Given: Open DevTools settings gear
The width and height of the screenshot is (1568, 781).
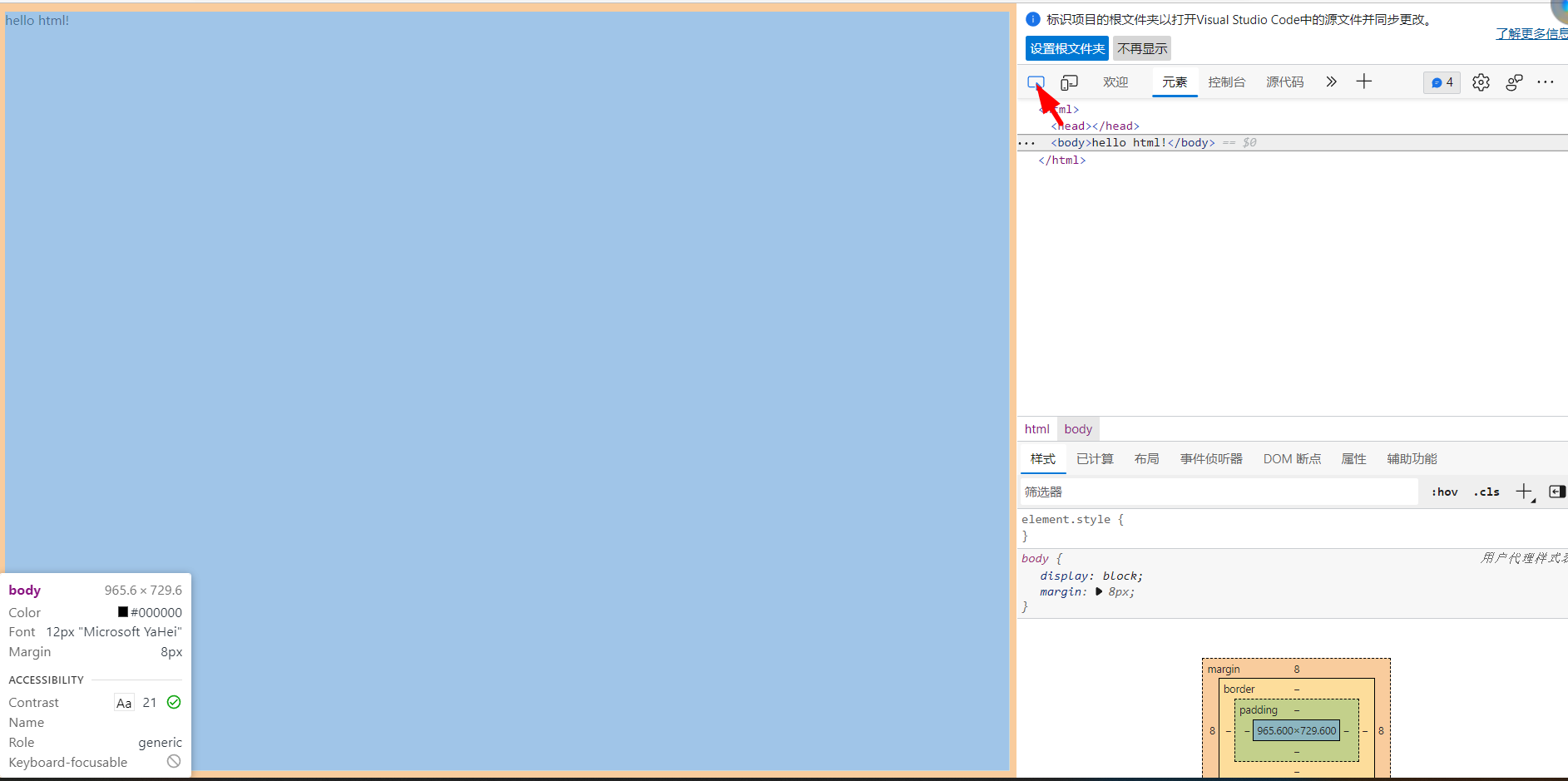Looking at the screenshot, I should click(x=1481, y=82).
